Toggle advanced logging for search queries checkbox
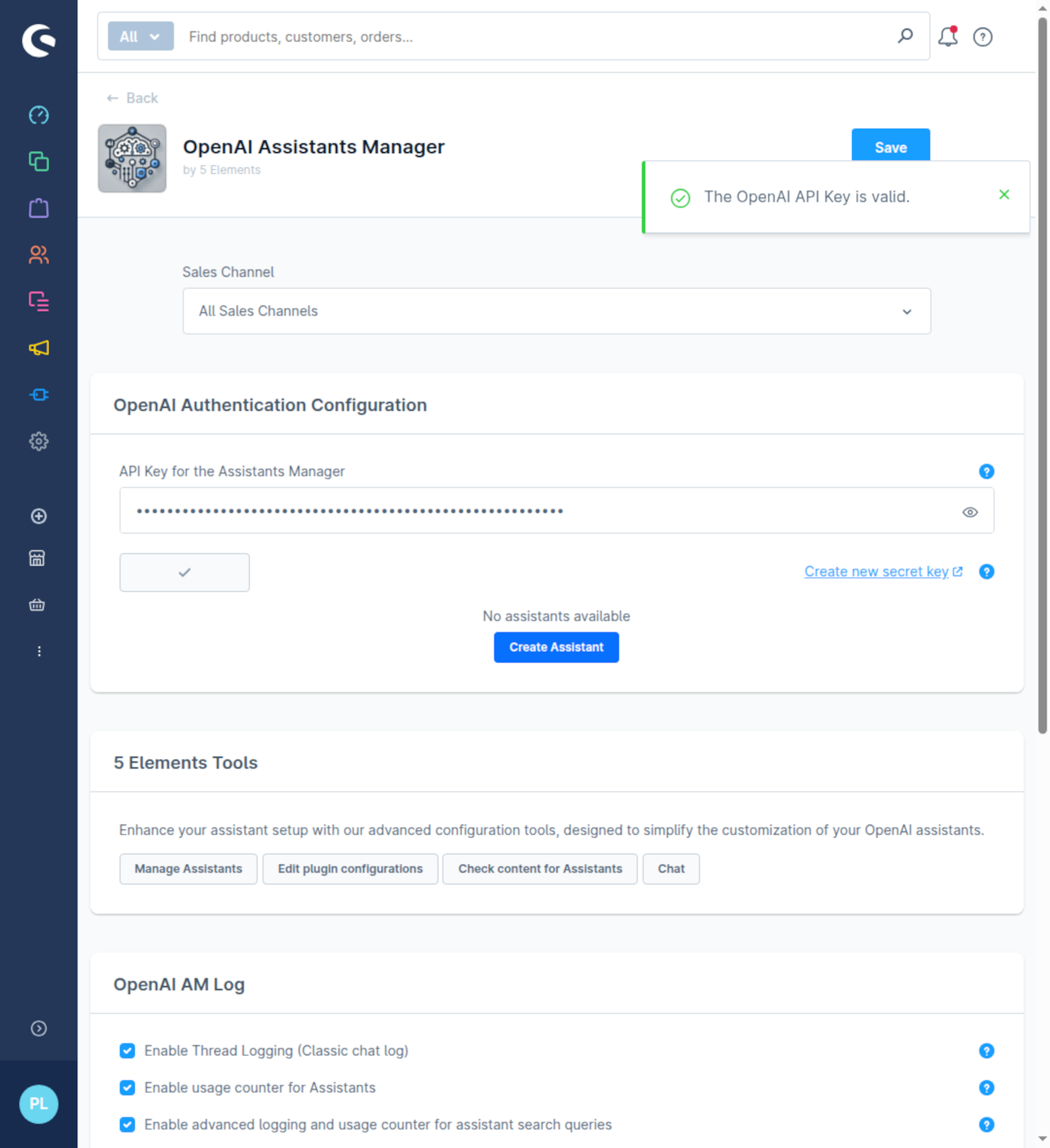1050x1148 pixels. click(128, 1125)
